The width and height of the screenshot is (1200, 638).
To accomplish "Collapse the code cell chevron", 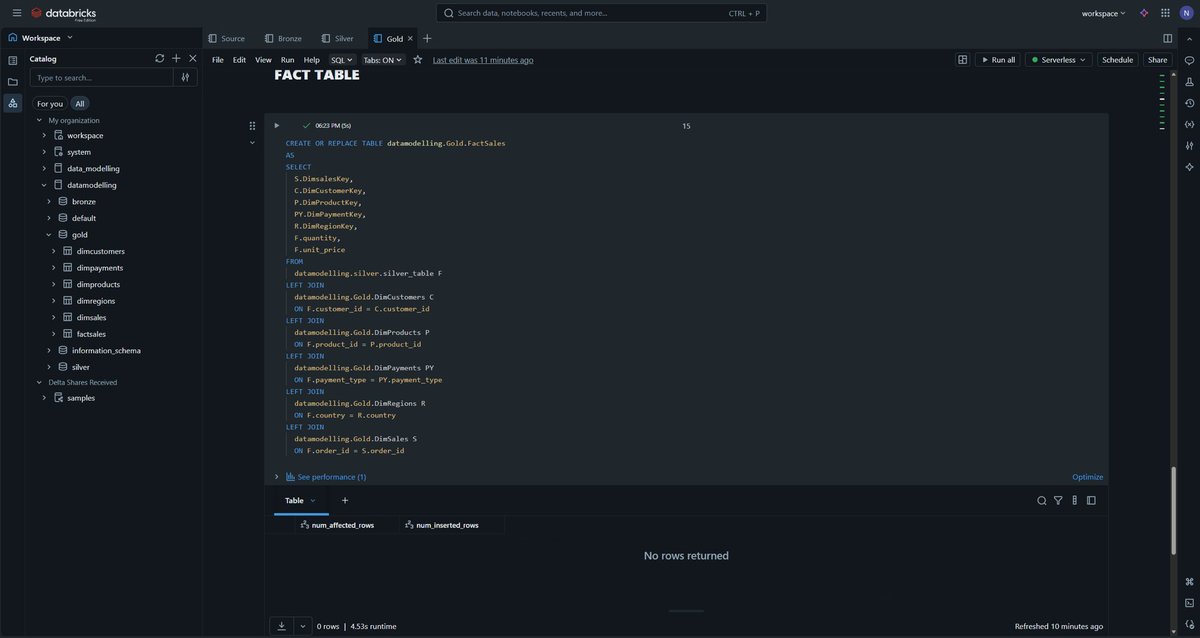I will 252,143.
